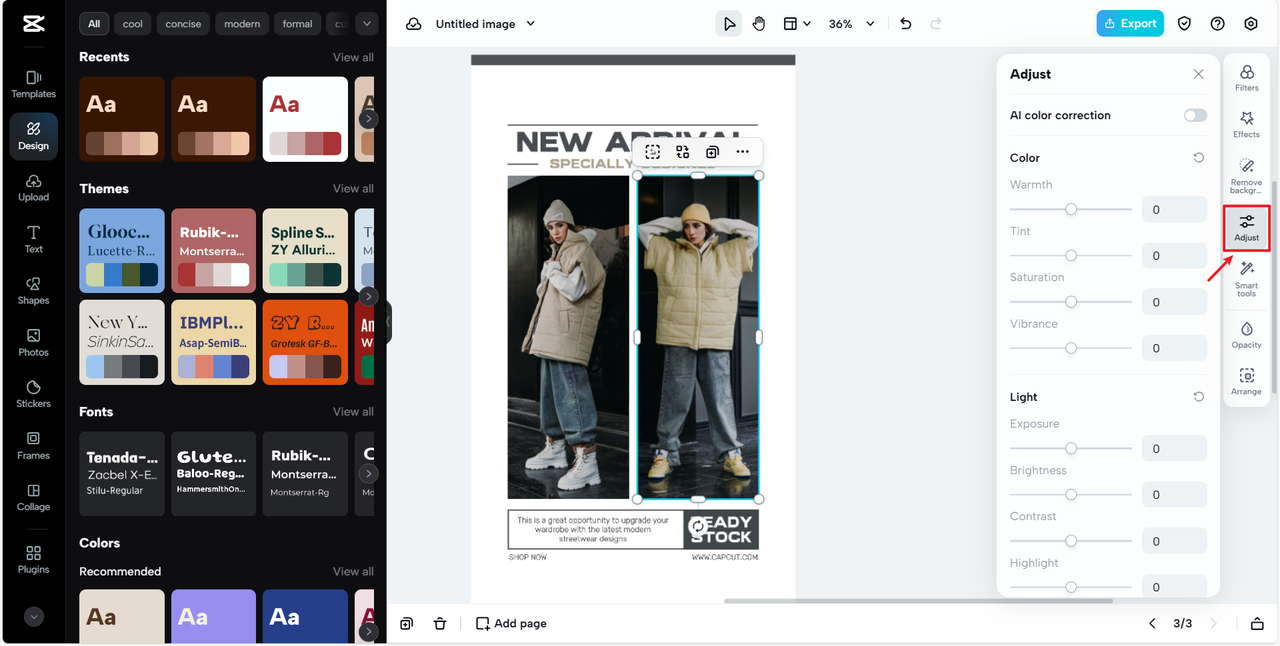View all Fonts

353,412
